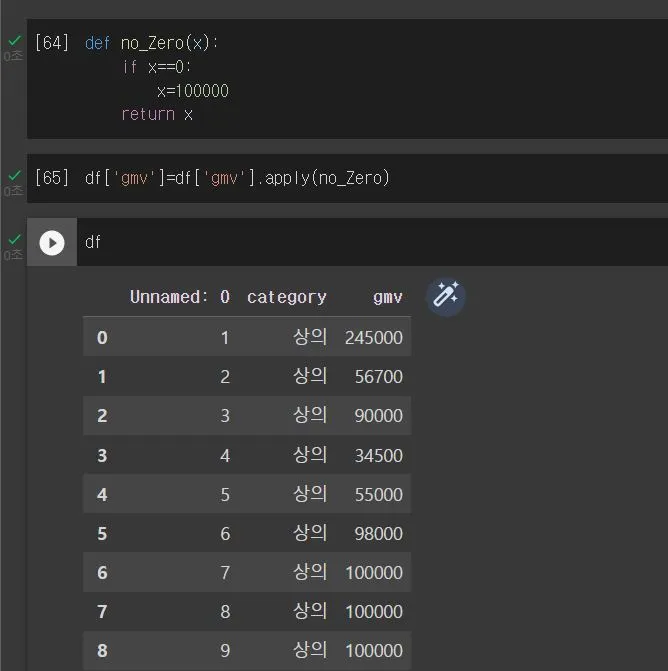
Task: Click the 'Unnamed: 0' value 9
Action: [225, 650]
